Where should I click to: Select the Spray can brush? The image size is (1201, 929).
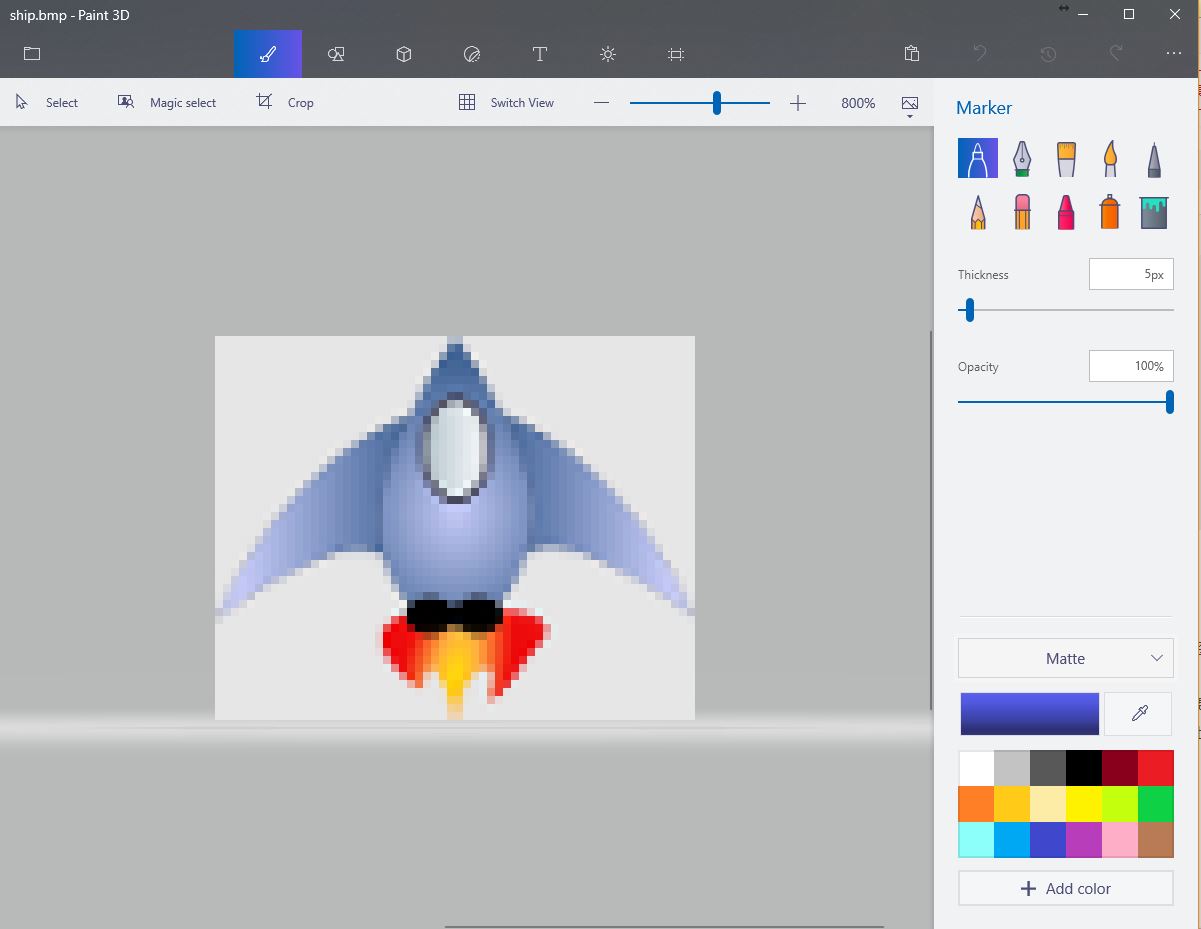click(1109, 211)
